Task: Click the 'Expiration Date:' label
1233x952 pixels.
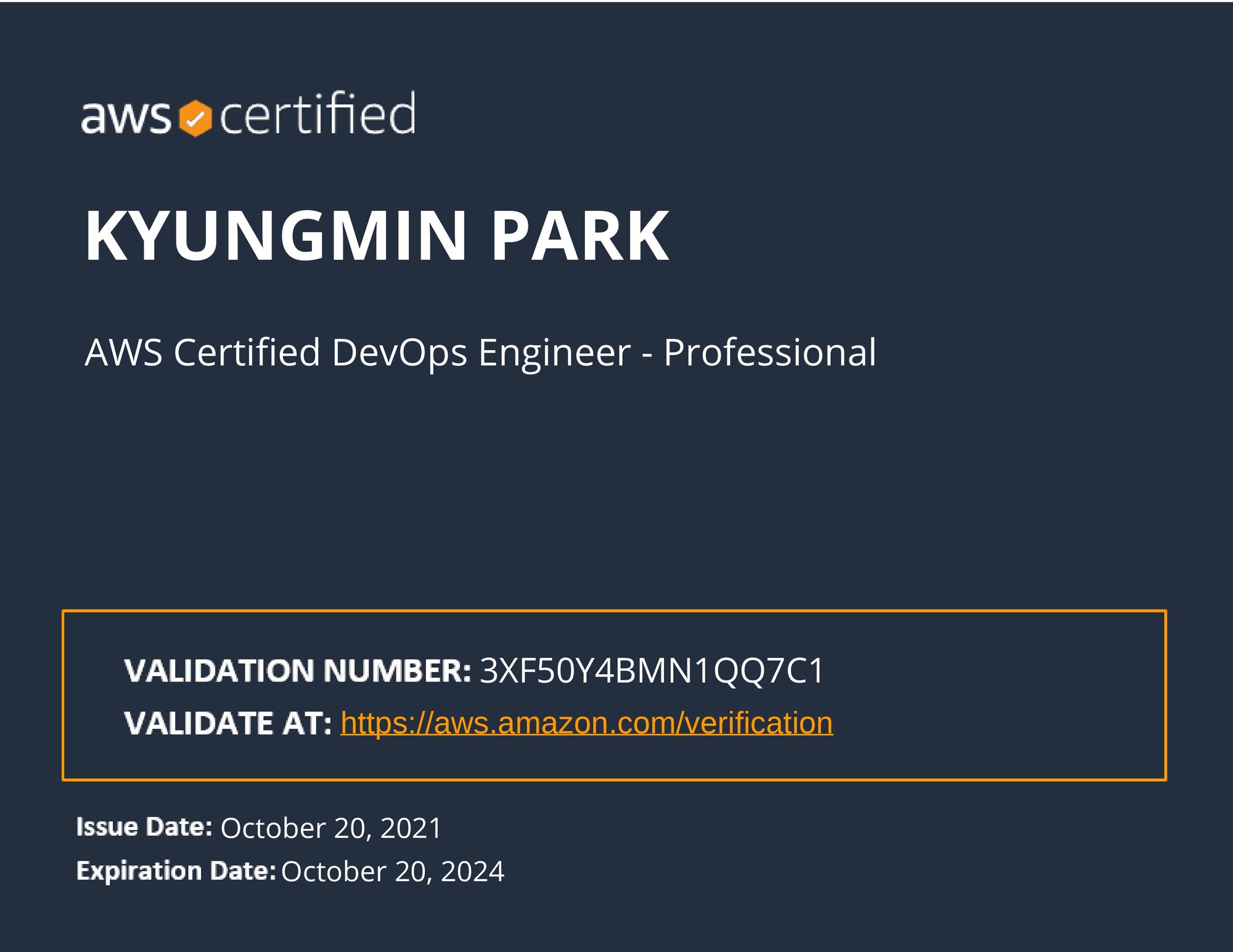Action: point(176,871)
